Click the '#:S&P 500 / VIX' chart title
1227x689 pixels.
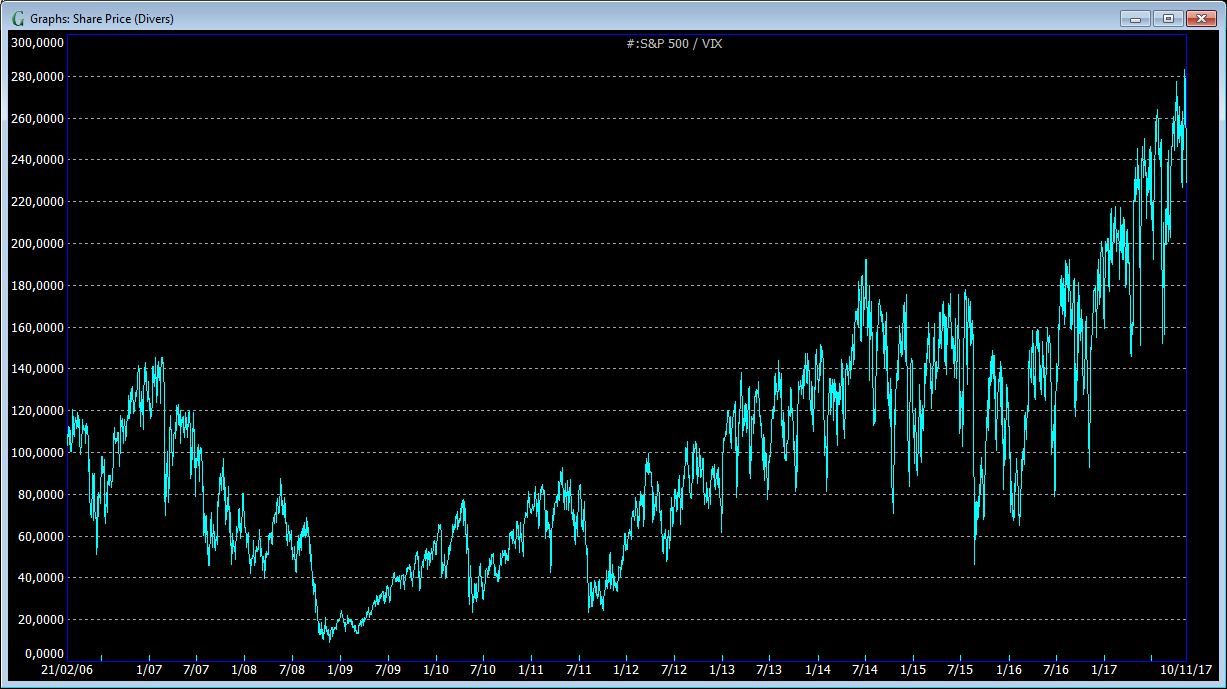pyautogui.click(x=672, y=44)
